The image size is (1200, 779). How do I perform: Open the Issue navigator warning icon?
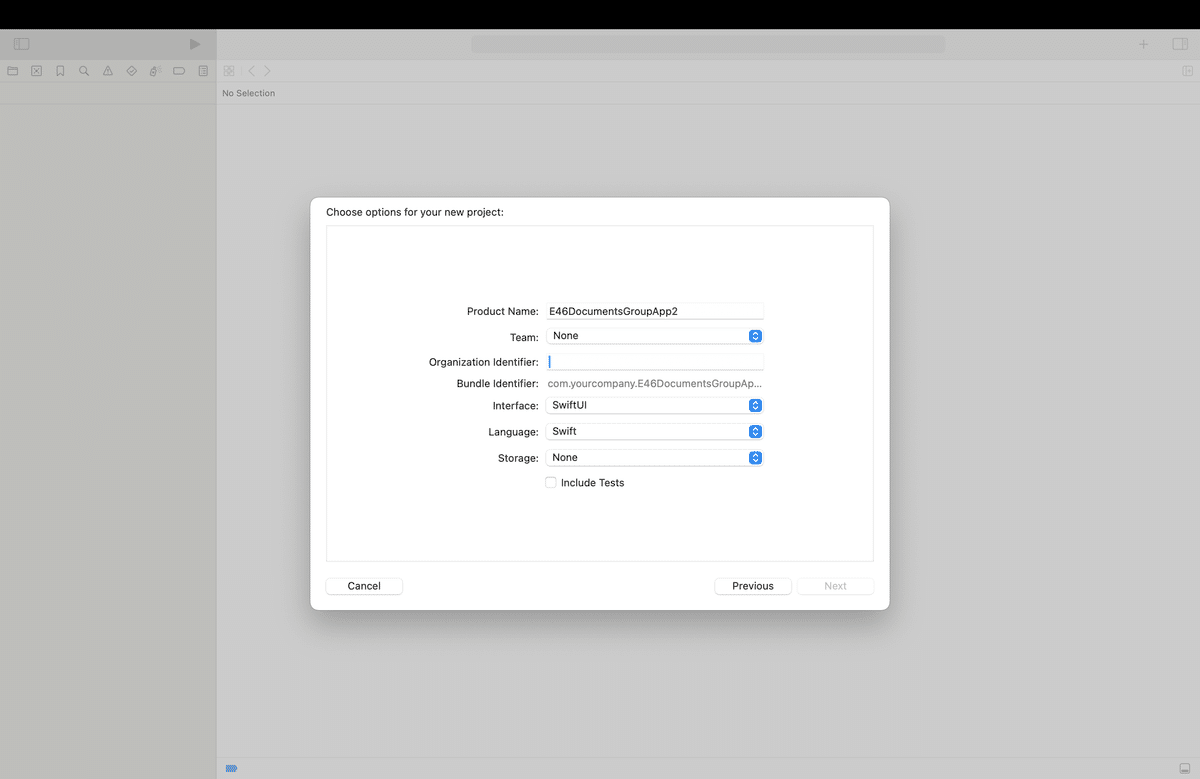click(108, 71)
